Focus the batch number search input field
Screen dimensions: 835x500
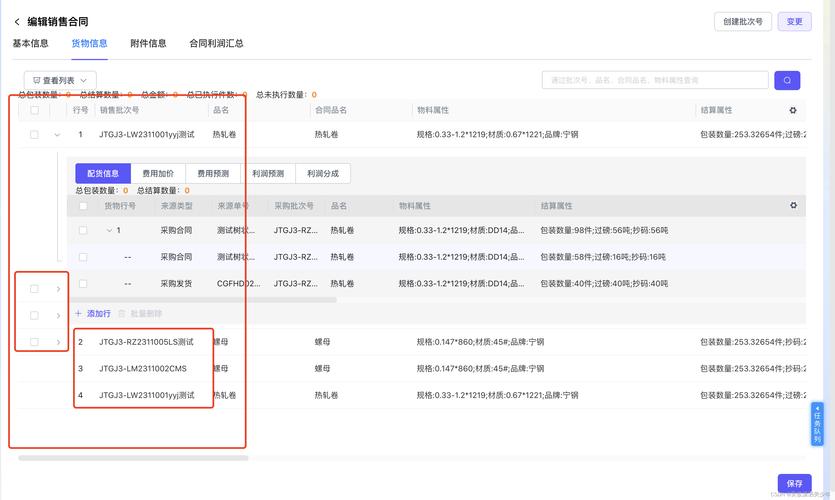tap(655, 80)
